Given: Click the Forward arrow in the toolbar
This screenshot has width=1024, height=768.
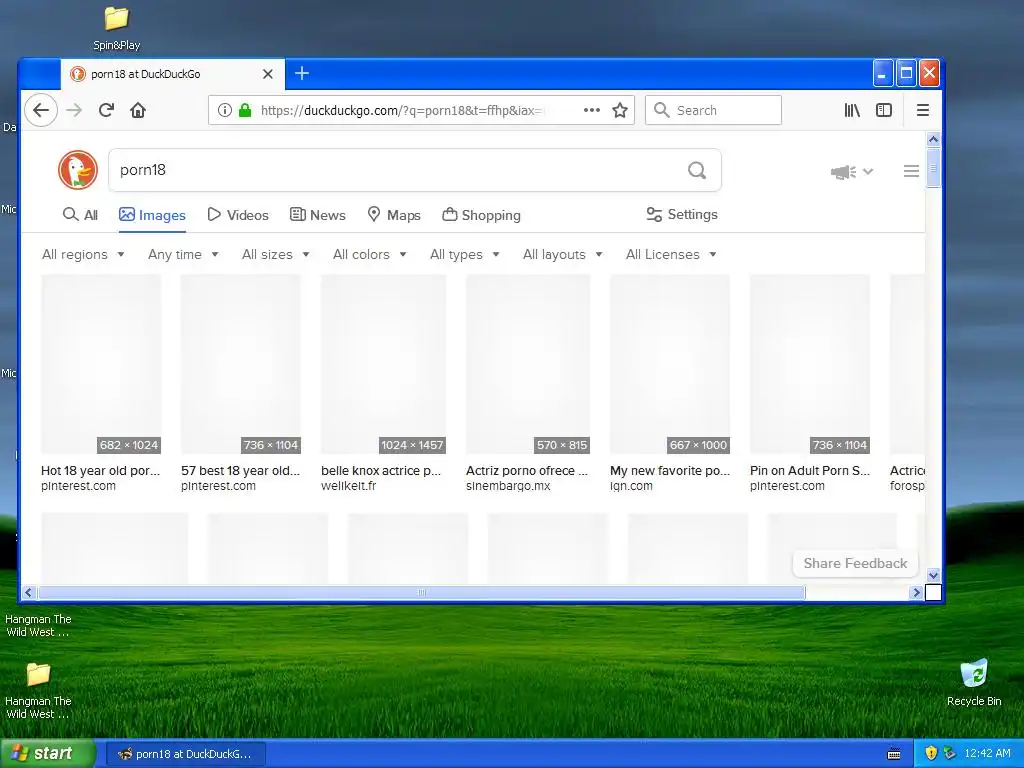Looking at the screenshot, I should point(74,110).
